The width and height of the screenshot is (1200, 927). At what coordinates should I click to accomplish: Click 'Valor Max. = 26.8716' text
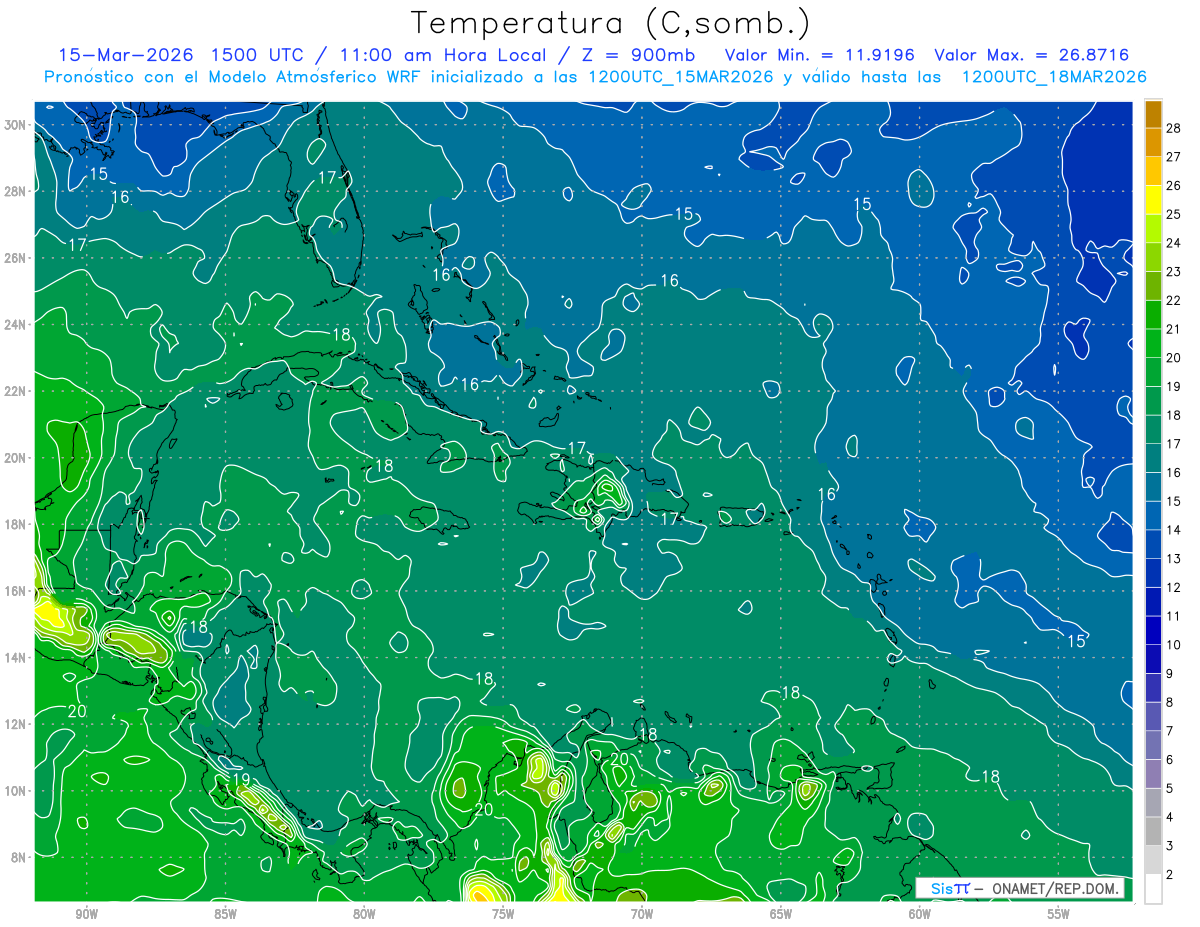tap(1031, 55)
